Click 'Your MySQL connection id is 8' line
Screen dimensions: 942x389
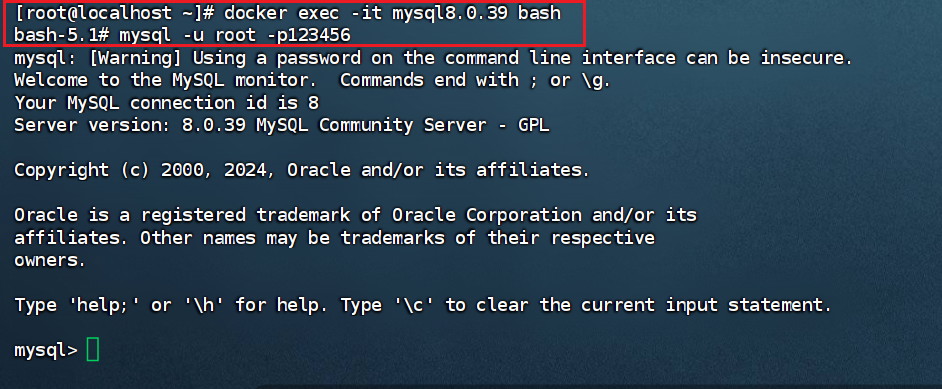pos(166,103)
